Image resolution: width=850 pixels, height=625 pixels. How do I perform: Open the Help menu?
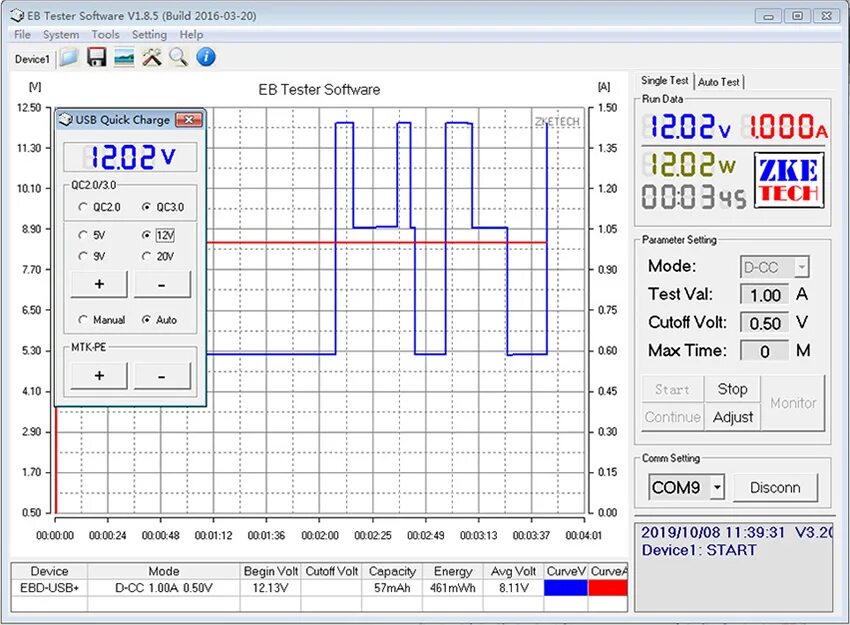tap(191, 35)
